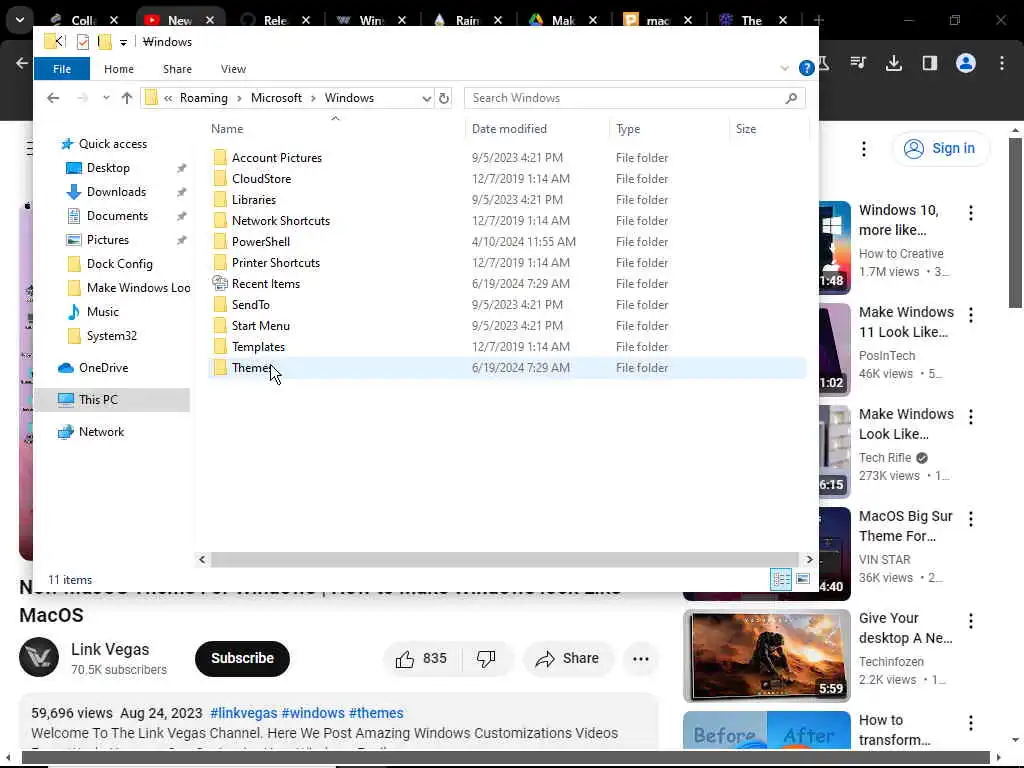
Task: Sort by the Size column header
Action: point(746,129)
